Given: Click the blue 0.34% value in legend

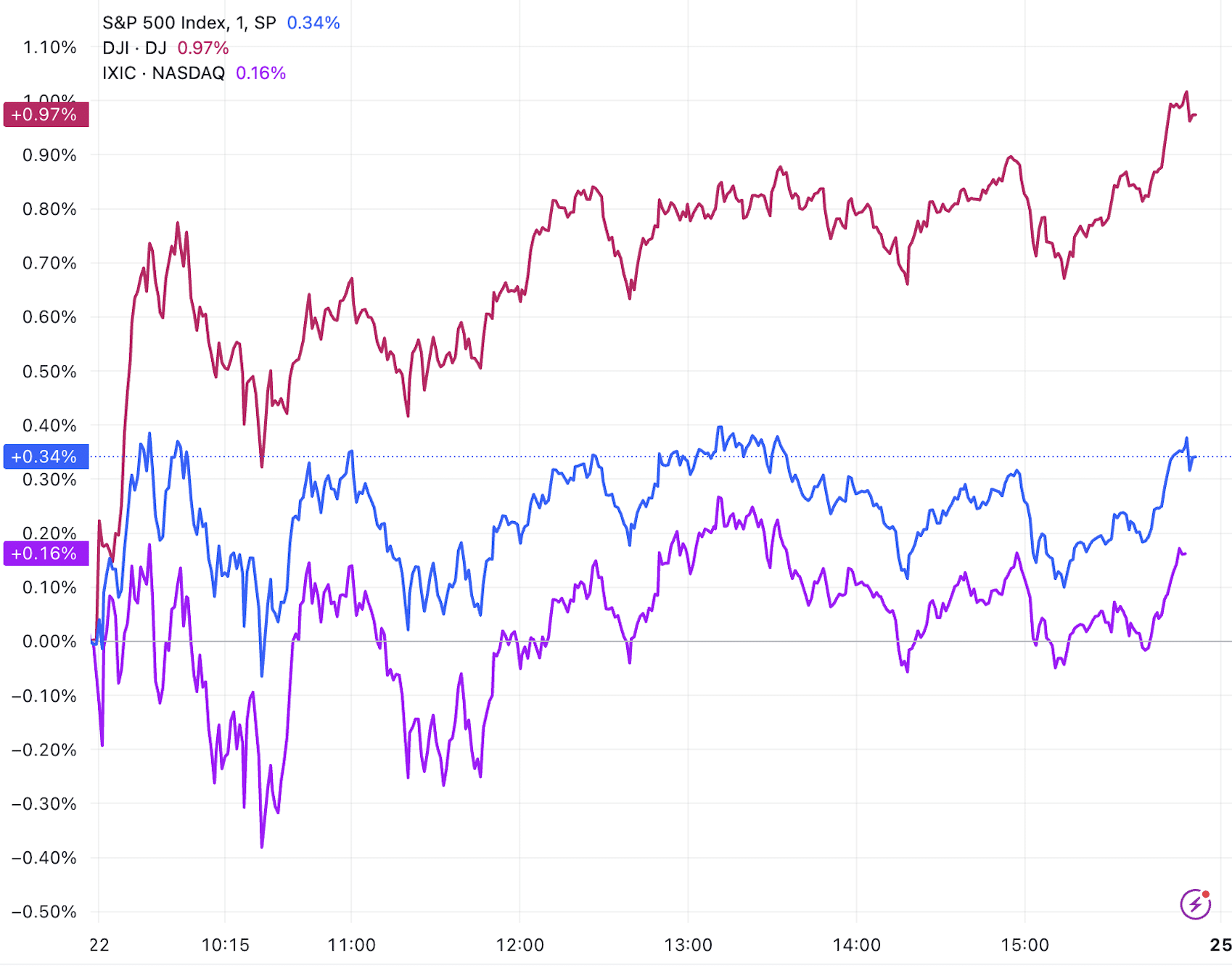Looking at the screenshot, I should tap(313, 23).
